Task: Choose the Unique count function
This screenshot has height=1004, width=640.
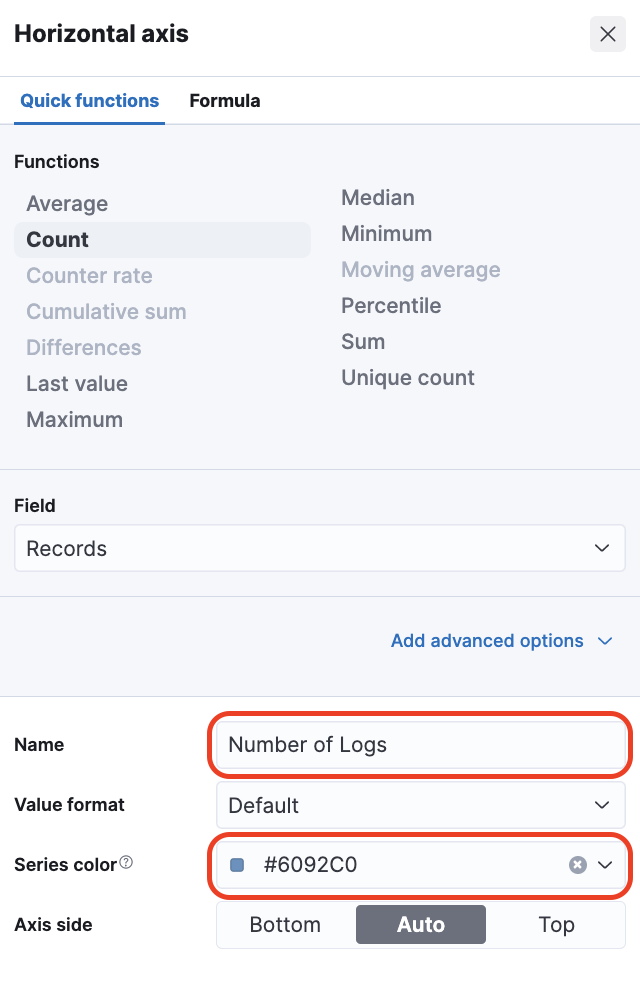Action: pos(408,378)
